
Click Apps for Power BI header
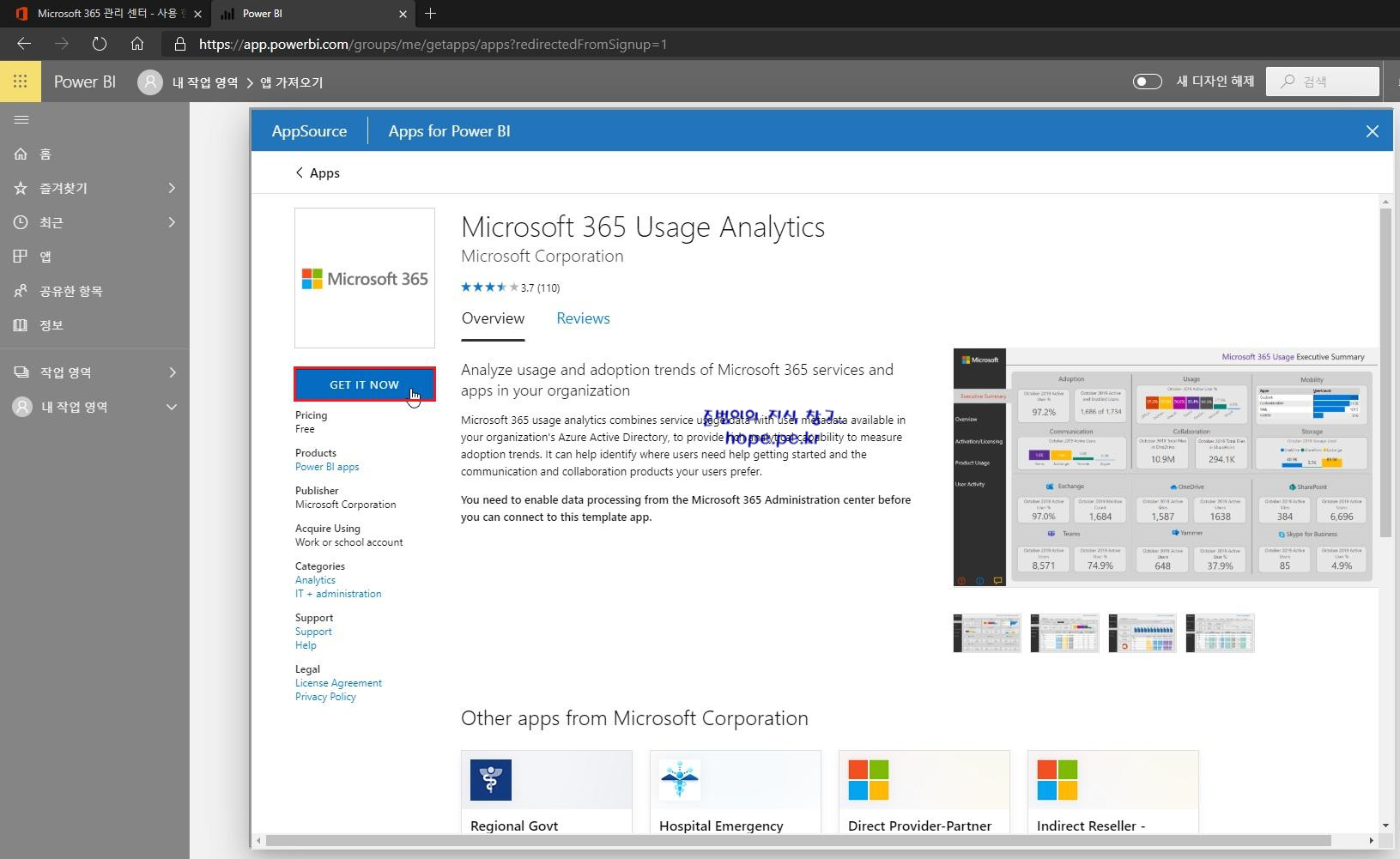pos(449,131)
